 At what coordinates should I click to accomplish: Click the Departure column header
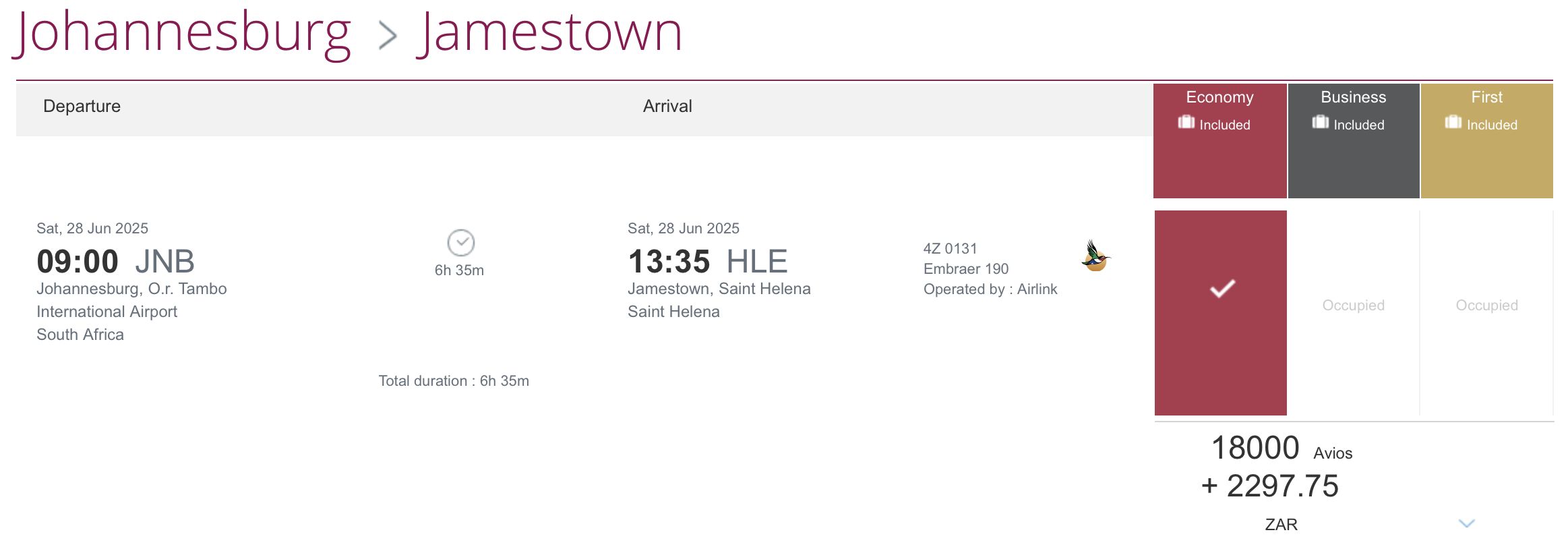(82, 106)
